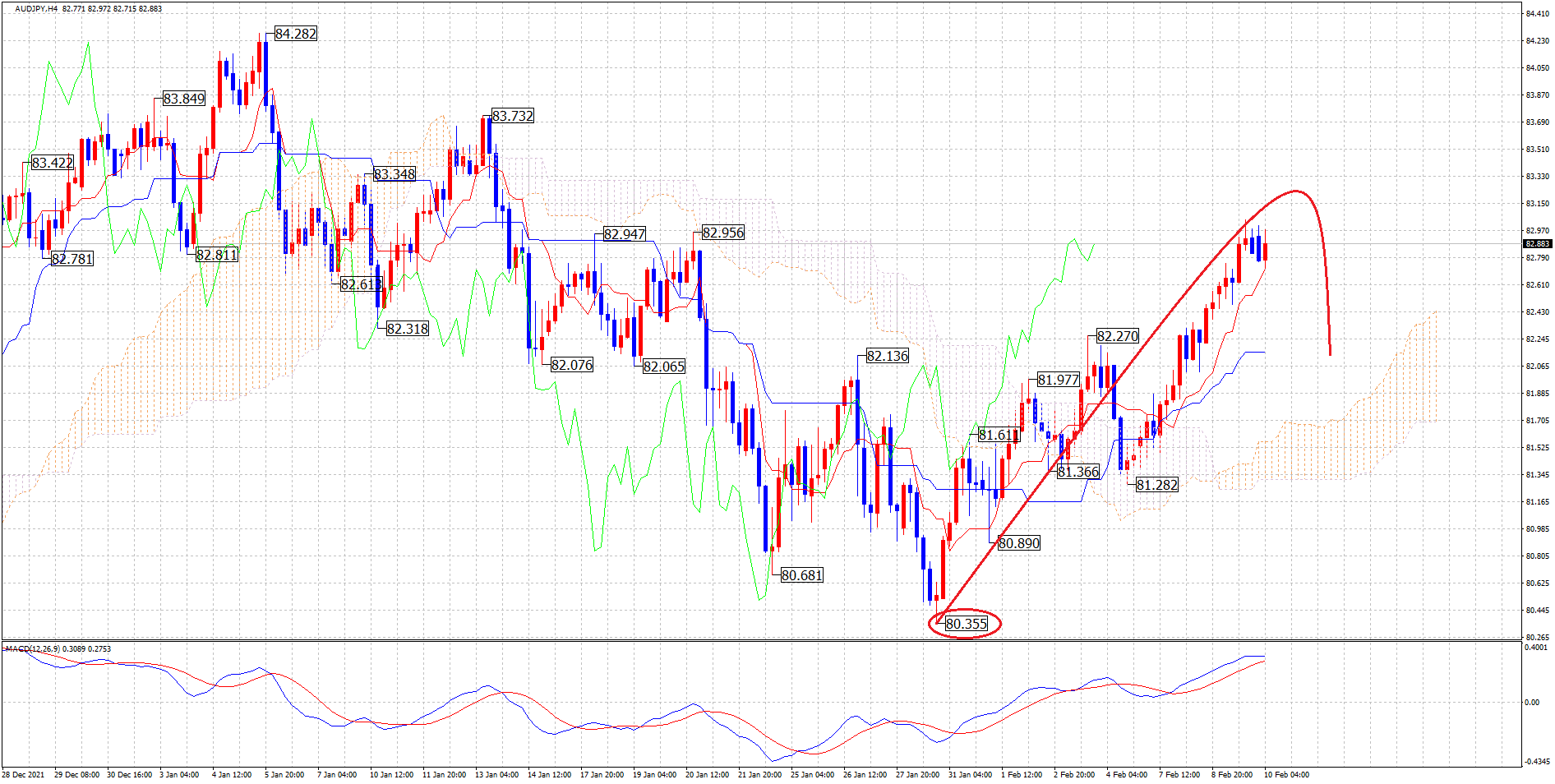
Task: Select the 82.956 price label
Action: (x=722, y=233)
